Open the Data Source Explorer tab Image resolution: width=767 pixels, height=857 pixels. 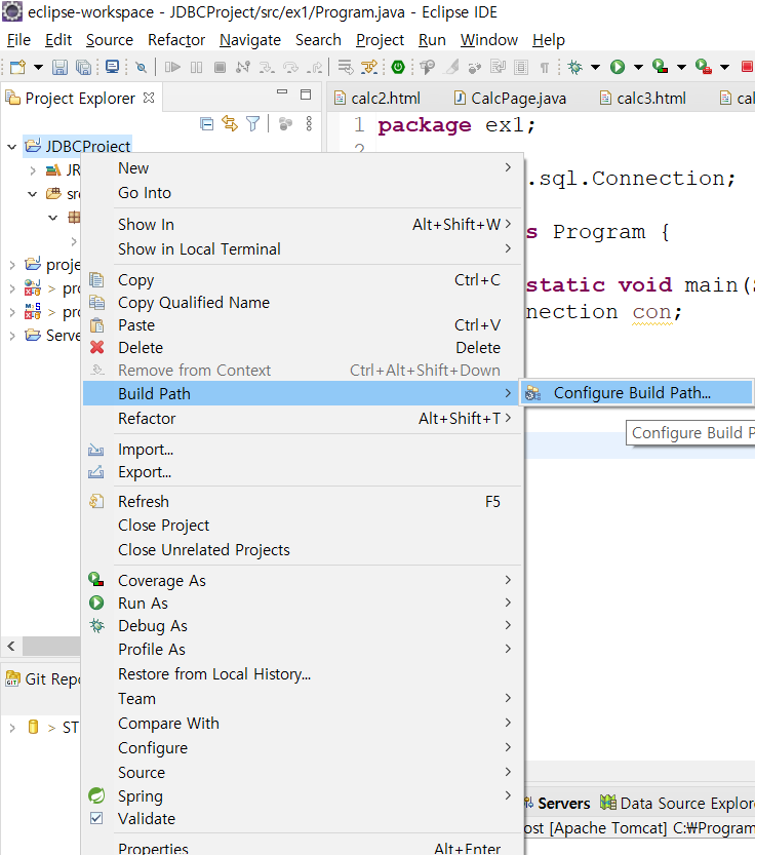point(677,803)
